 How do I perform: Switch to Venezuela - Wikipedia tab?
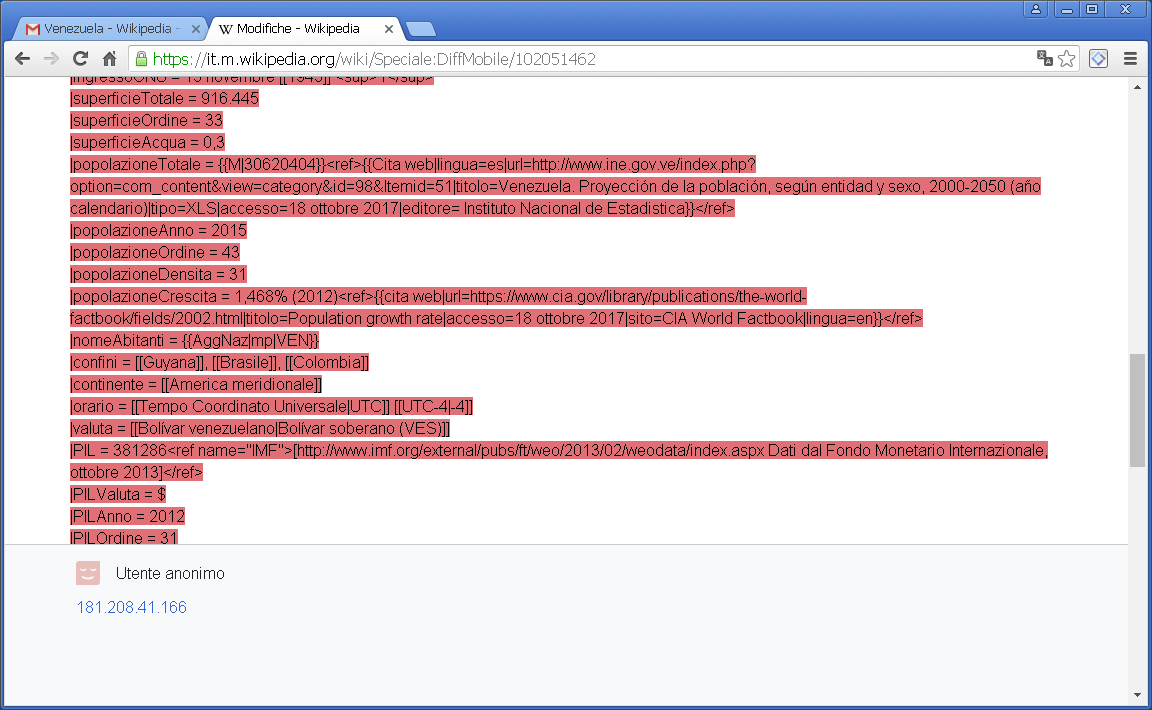coord(110,29)
